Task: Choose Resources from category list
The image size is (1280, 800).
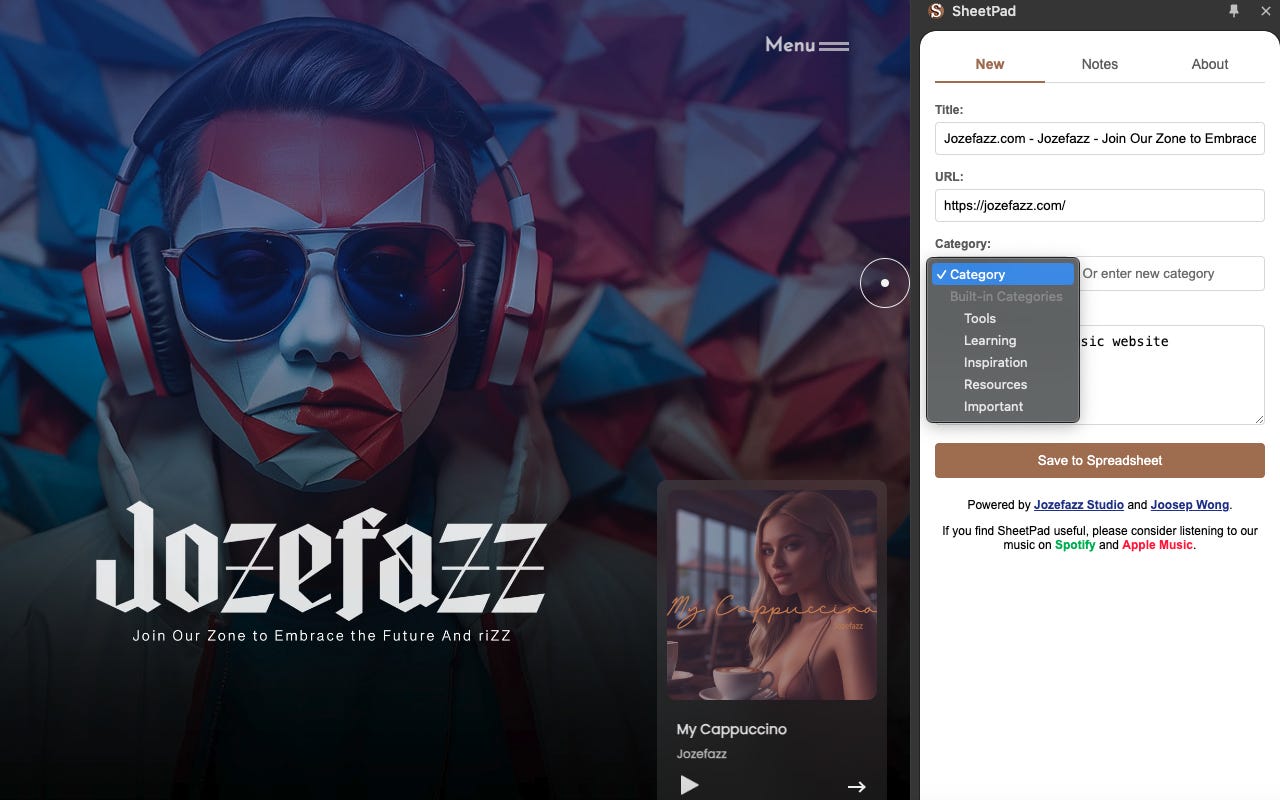Action: click(x=1003, y=384)
